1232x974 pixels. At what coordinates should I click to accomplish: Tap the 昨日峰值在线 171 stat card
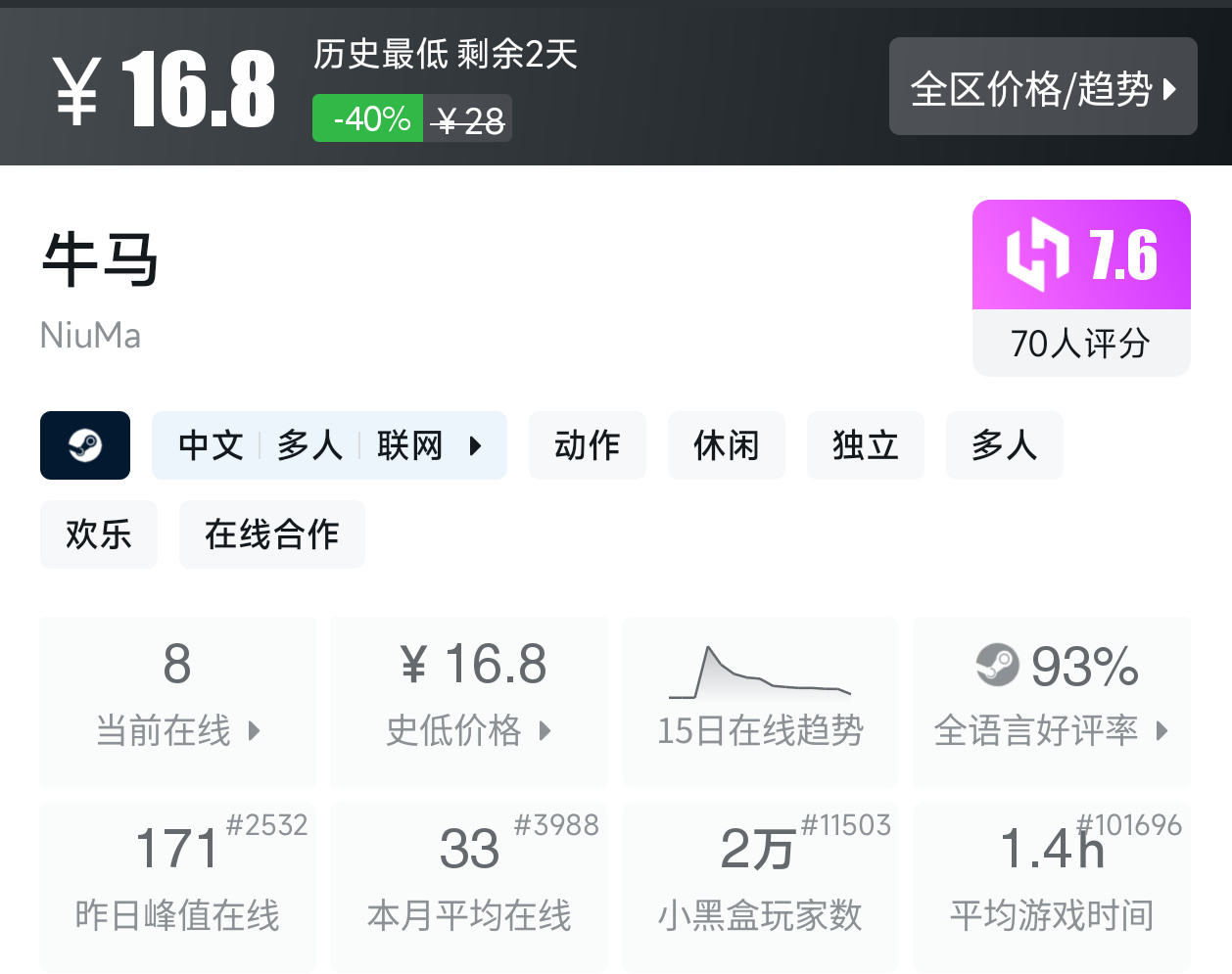click(x=177, y=886)
